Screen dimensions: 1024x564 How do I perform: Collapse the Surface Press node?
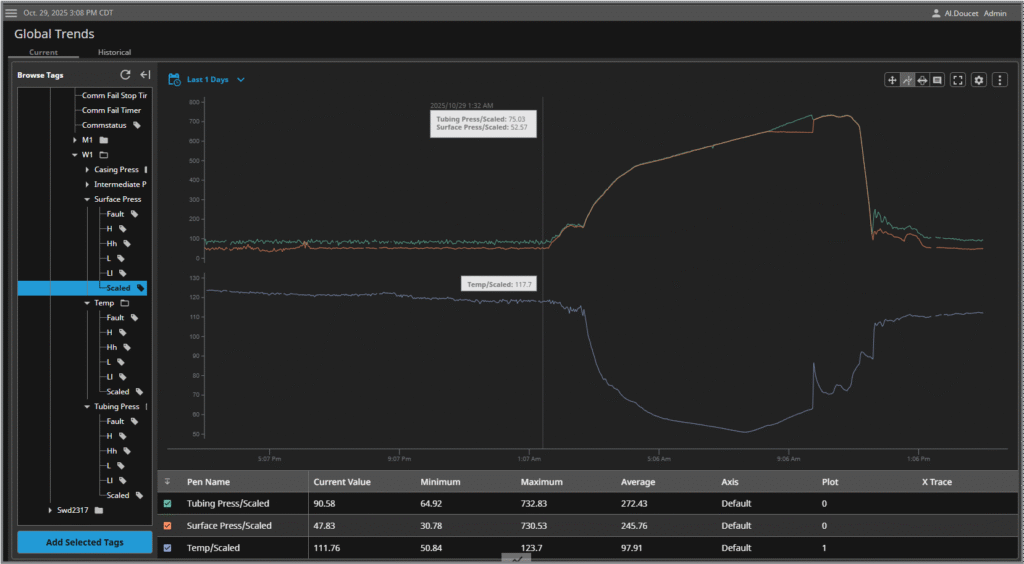(87, 199)
